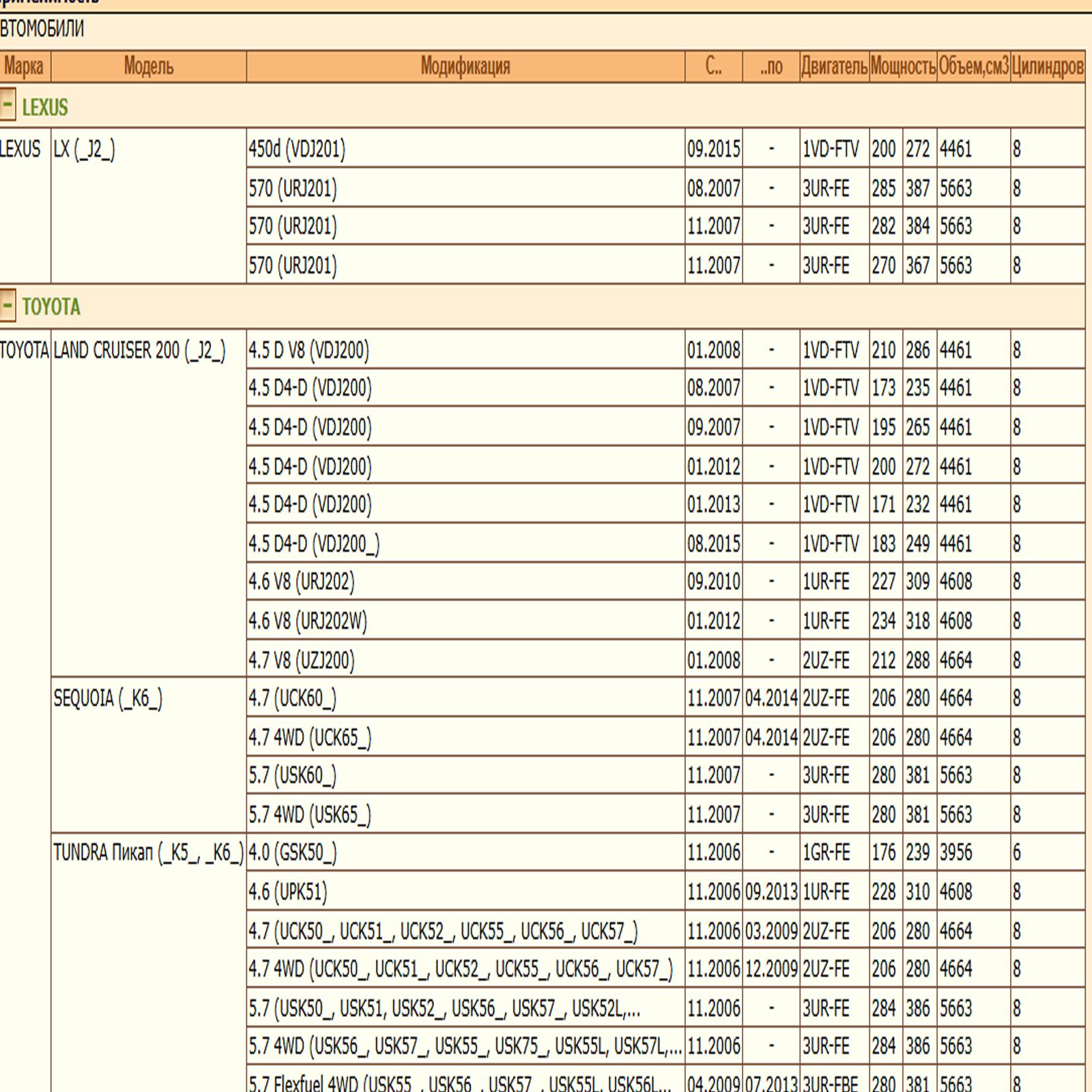Viewport: 1092px width, 1092px height.
Task: Click the green TOYOTA group label
Action: point(51,307)
